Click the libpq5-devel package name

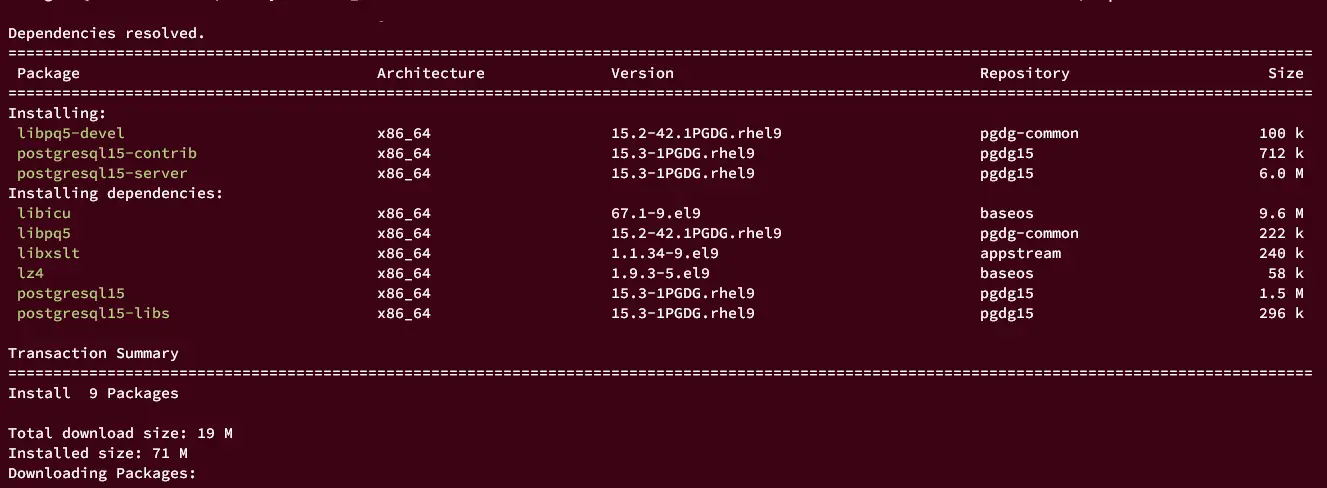pos(71,133)
